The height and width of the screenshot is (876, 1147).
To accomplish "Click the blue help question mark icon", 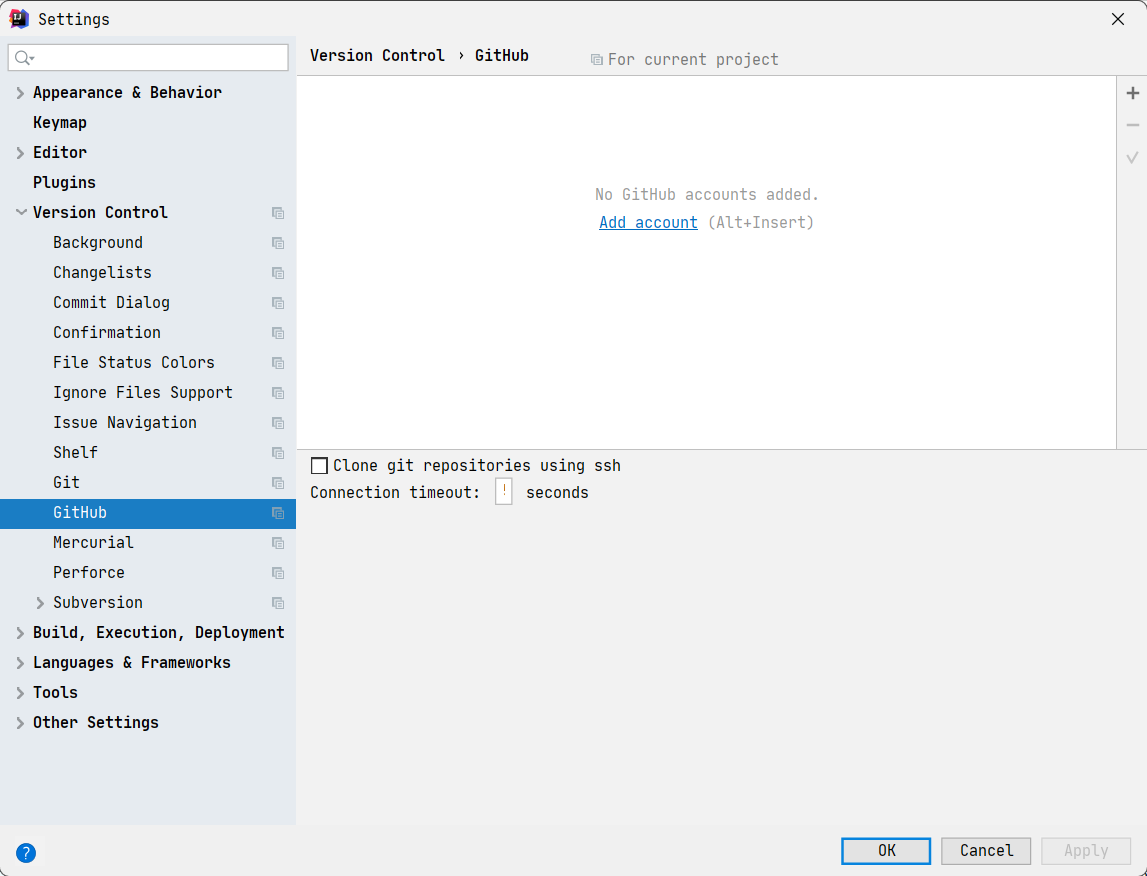I will point(26,853).
